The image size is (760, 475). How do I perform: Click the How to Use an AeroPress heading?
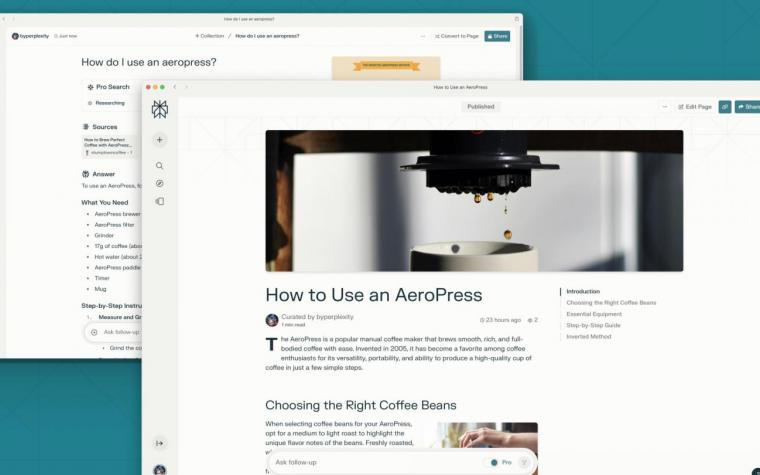click(x=374, y=295)
